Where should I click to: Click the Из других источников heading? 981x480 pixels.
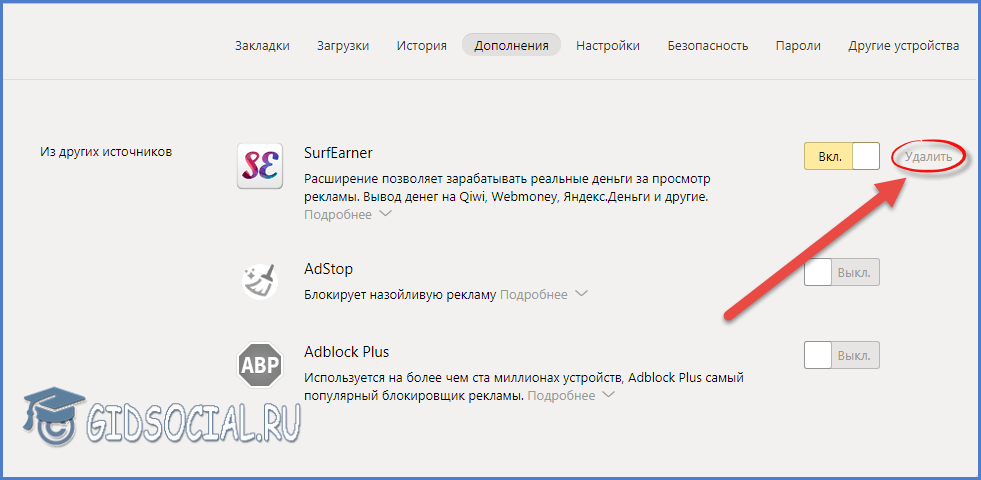[x=106, y=151]
